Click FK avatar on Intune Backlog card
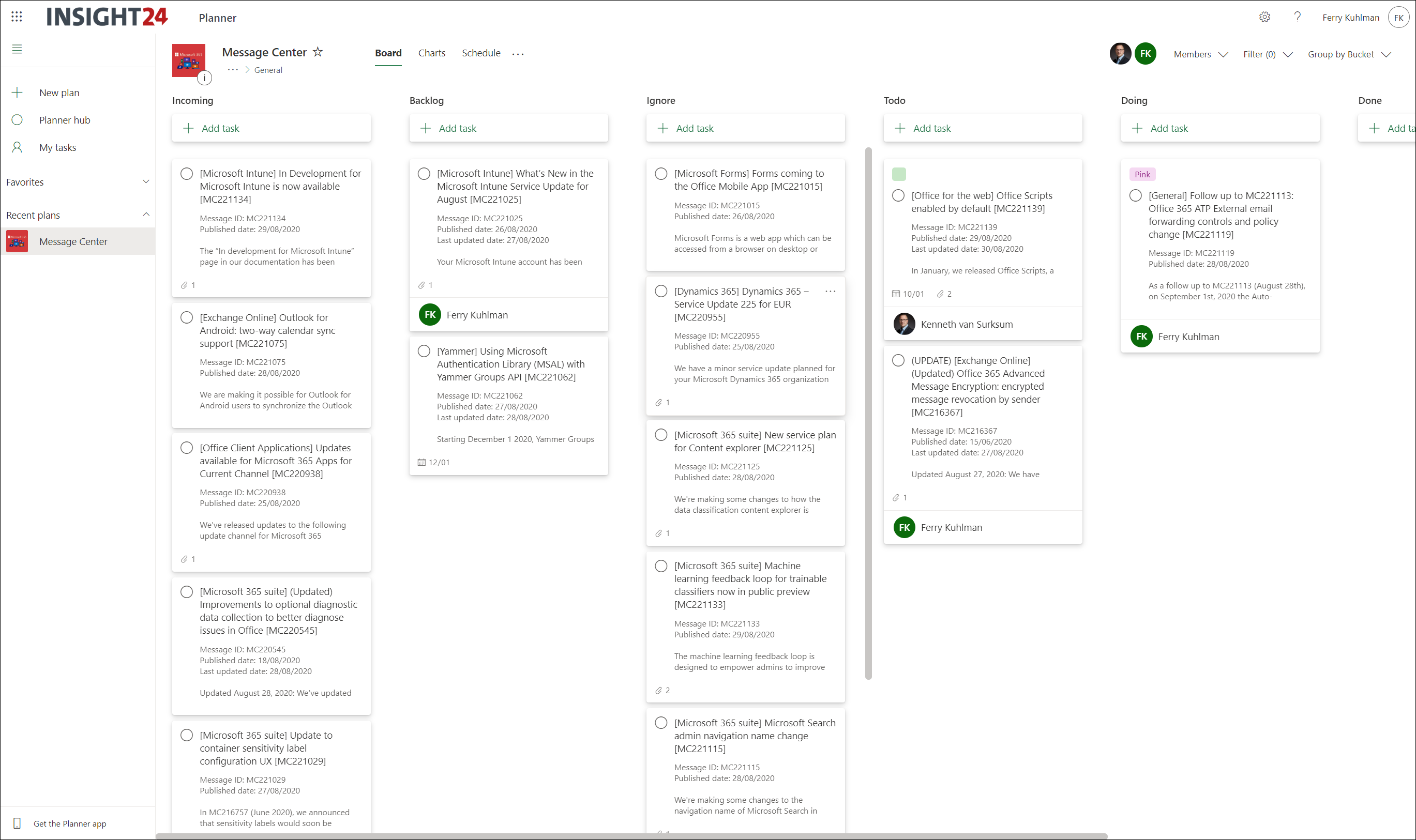The height and width of the screenshot is (840, 1416). tap(430, 315)
